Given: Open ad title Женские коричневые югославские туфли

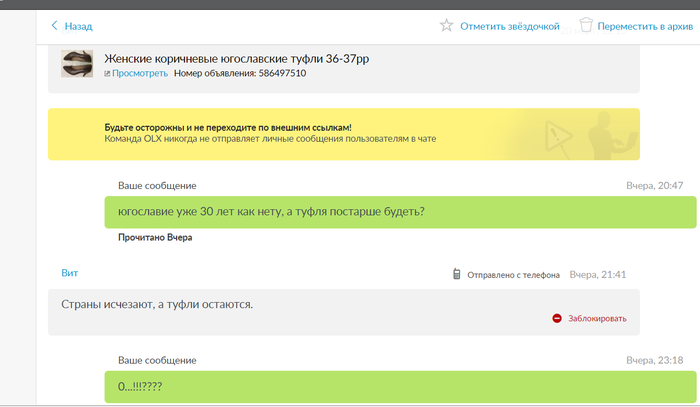Looking at the screenshot, I should click(237, 58).
